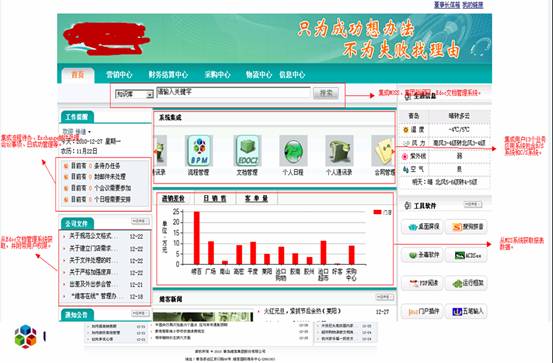Viewport: 553px width, 363px height.
Task: Click the 请输入关键字 search input field
Action: pos(233,92)
